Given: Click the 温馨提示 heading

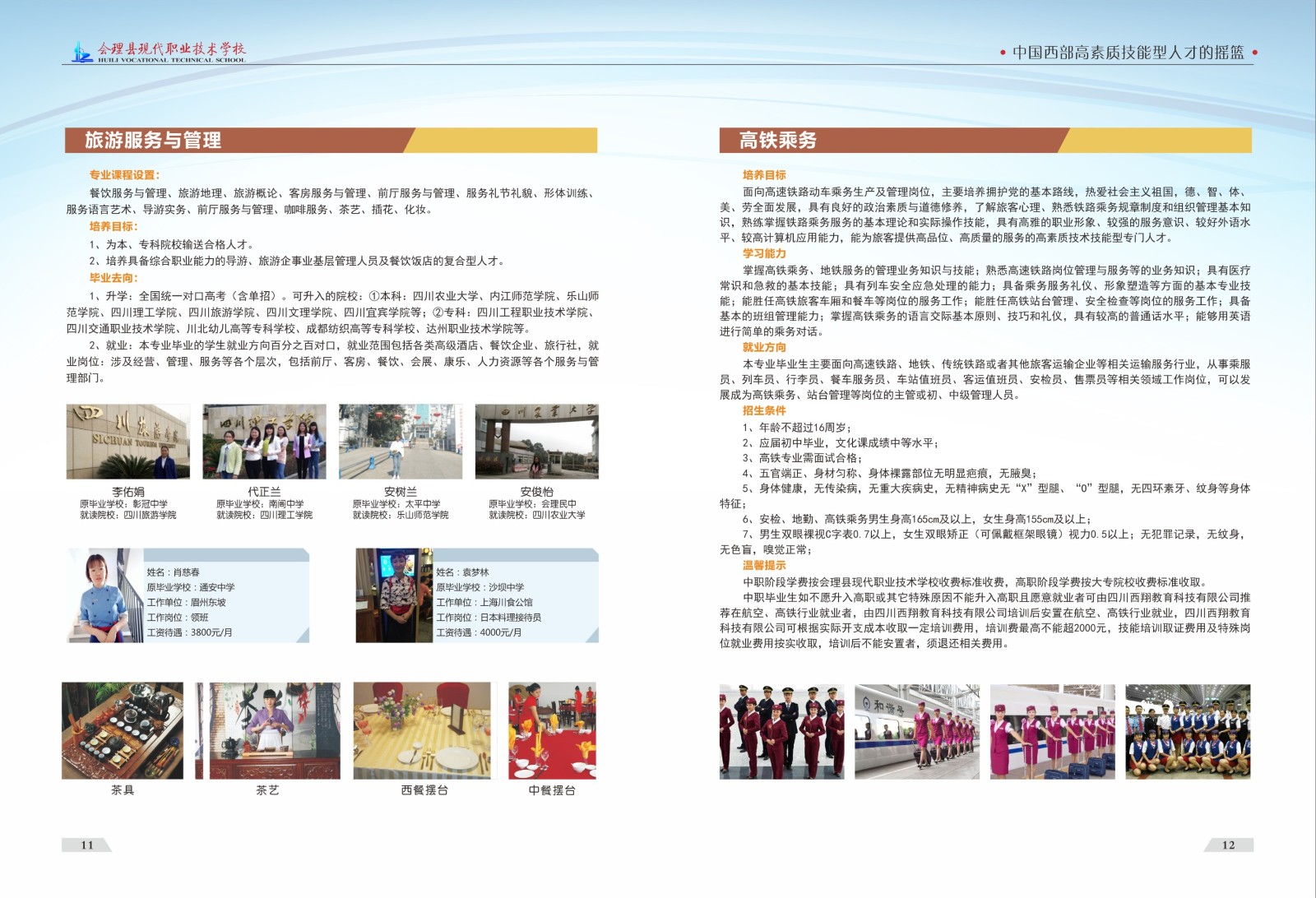Looking at the screenshot, I should 764,565.
